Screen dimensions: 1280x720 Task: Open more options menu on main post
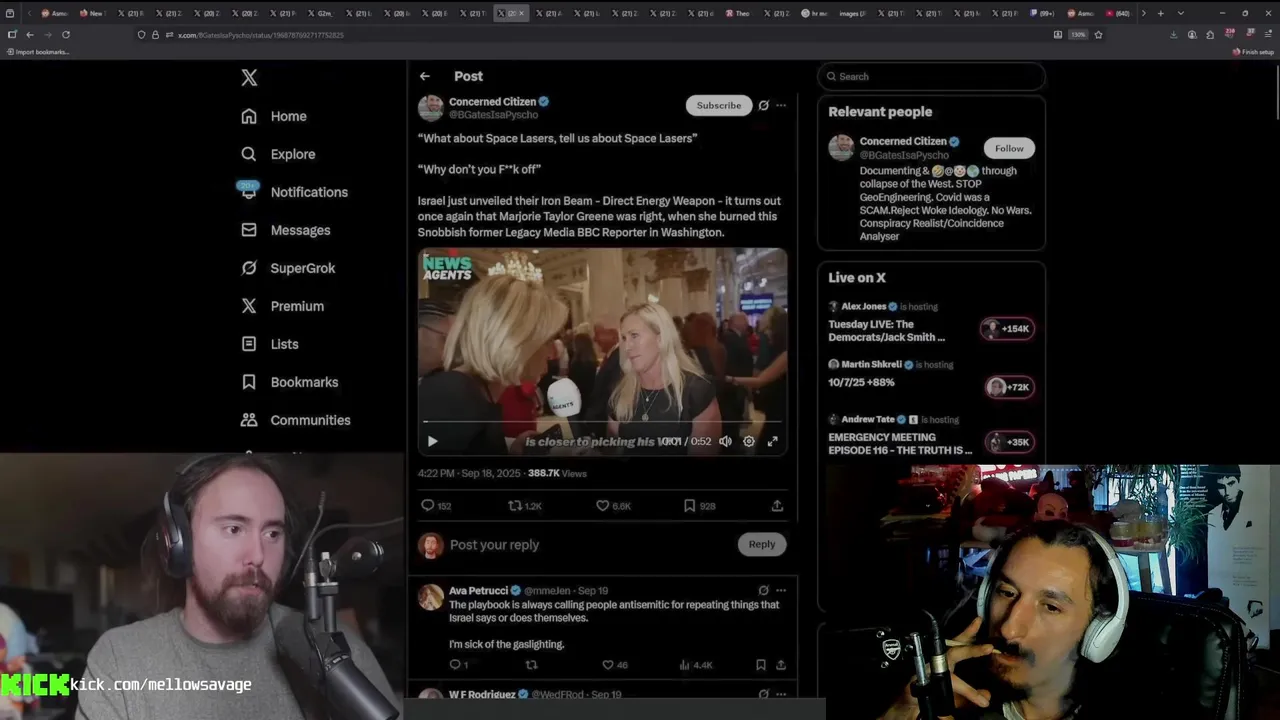[781, 105]
